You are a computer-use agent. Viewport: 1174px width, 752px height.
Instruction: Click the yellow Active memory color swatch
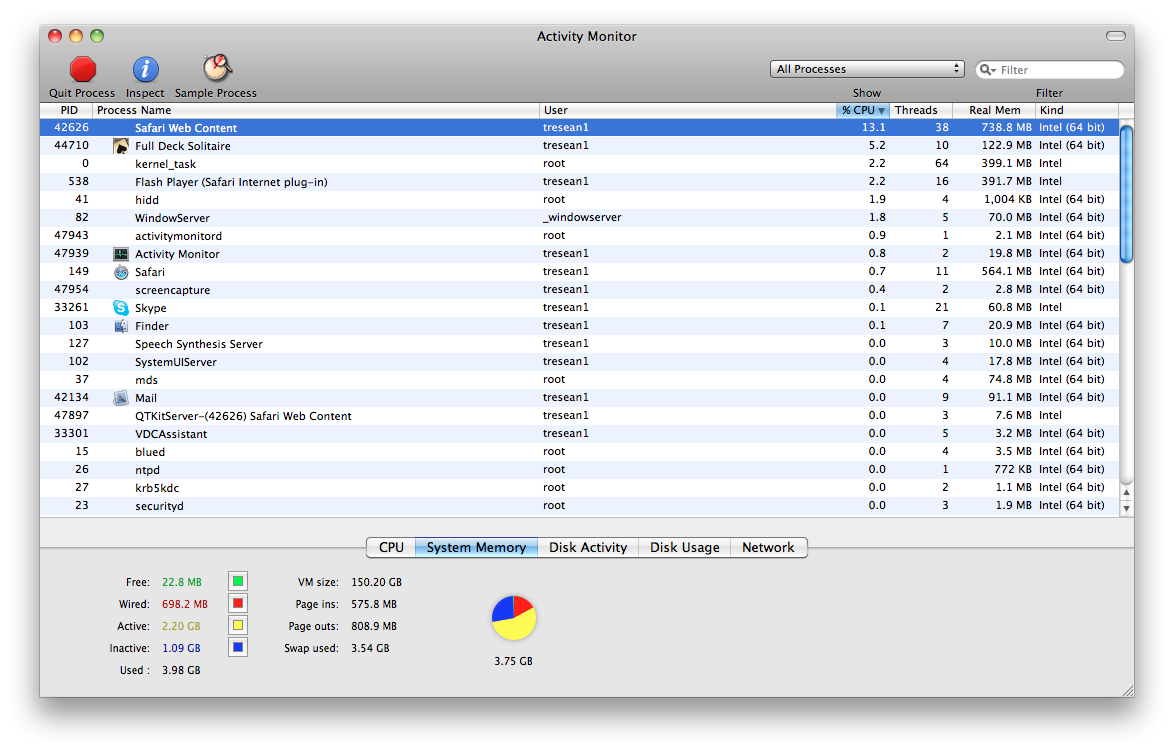(x=238, y=625)
